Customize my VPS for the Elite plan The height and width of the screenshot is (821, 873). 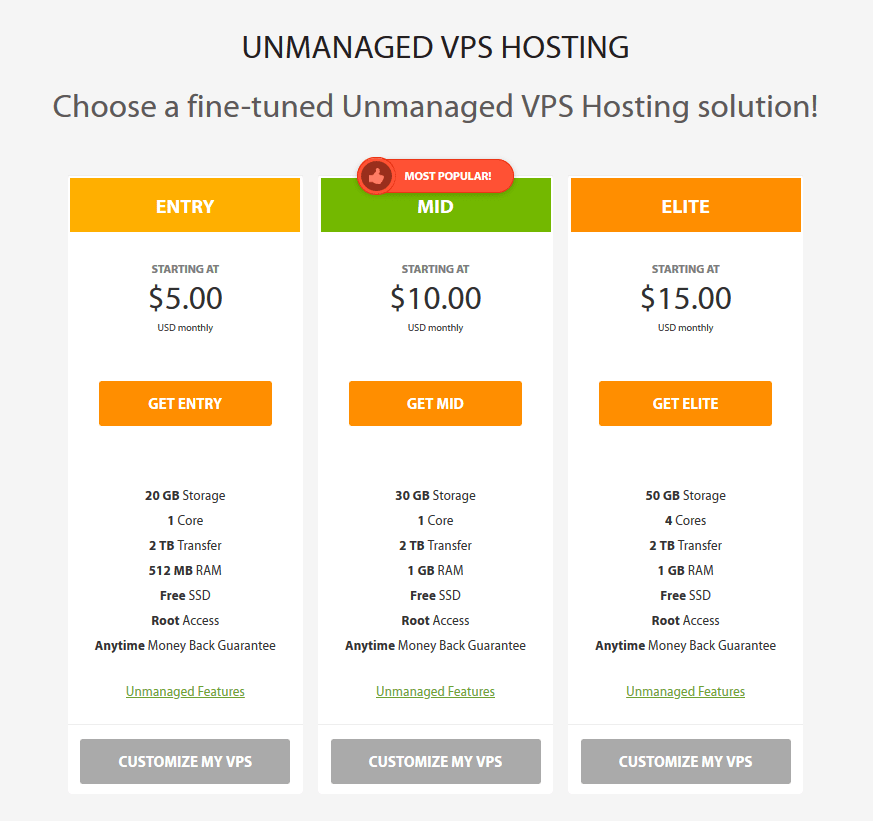click(x=685, y=761)
